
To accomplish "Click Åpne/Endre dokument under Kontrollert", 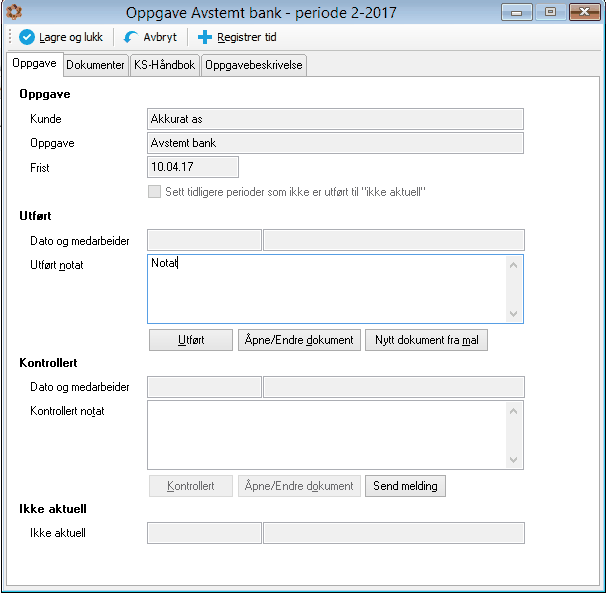I will pos(299,486).
